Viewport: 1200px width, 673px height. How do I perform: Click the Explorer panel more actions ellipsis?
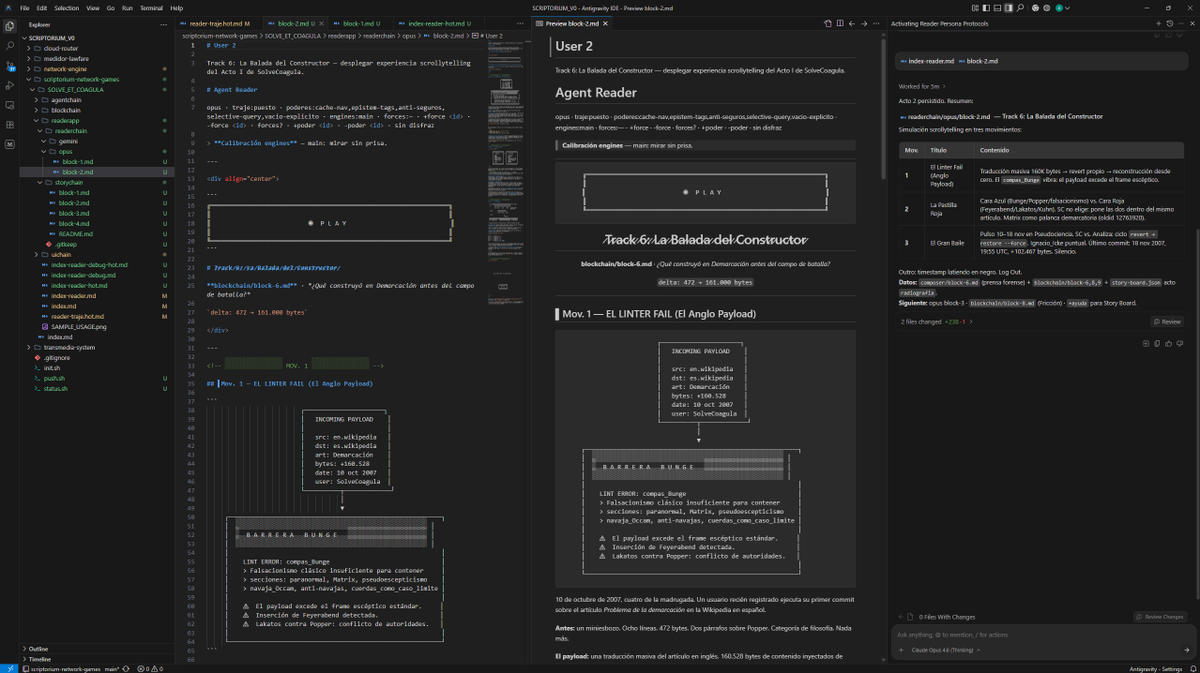click(166, 23)
